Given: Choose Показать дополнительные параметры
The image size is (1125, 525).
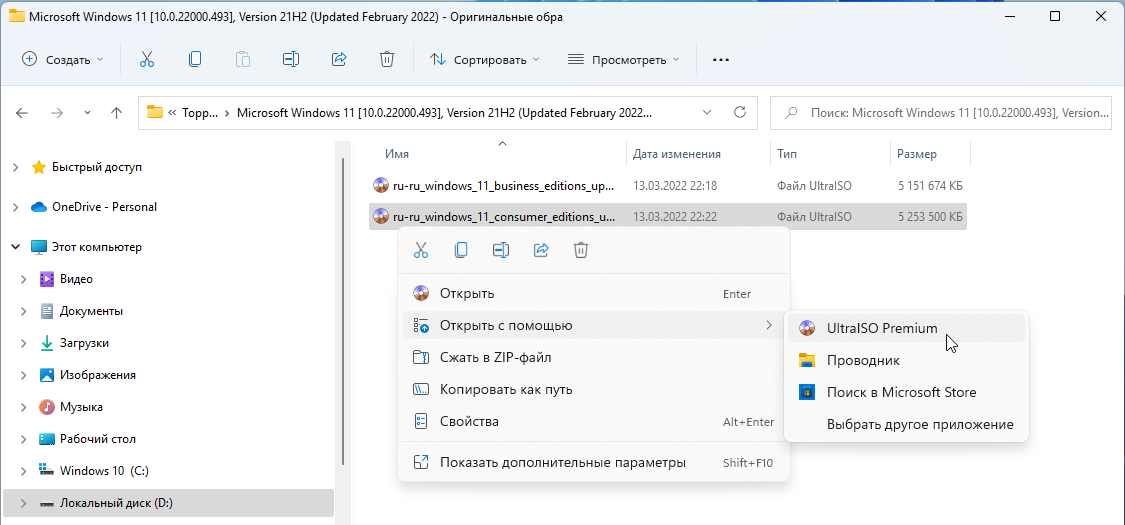Looking at the screenshot, I should click(x=593, y=463).
